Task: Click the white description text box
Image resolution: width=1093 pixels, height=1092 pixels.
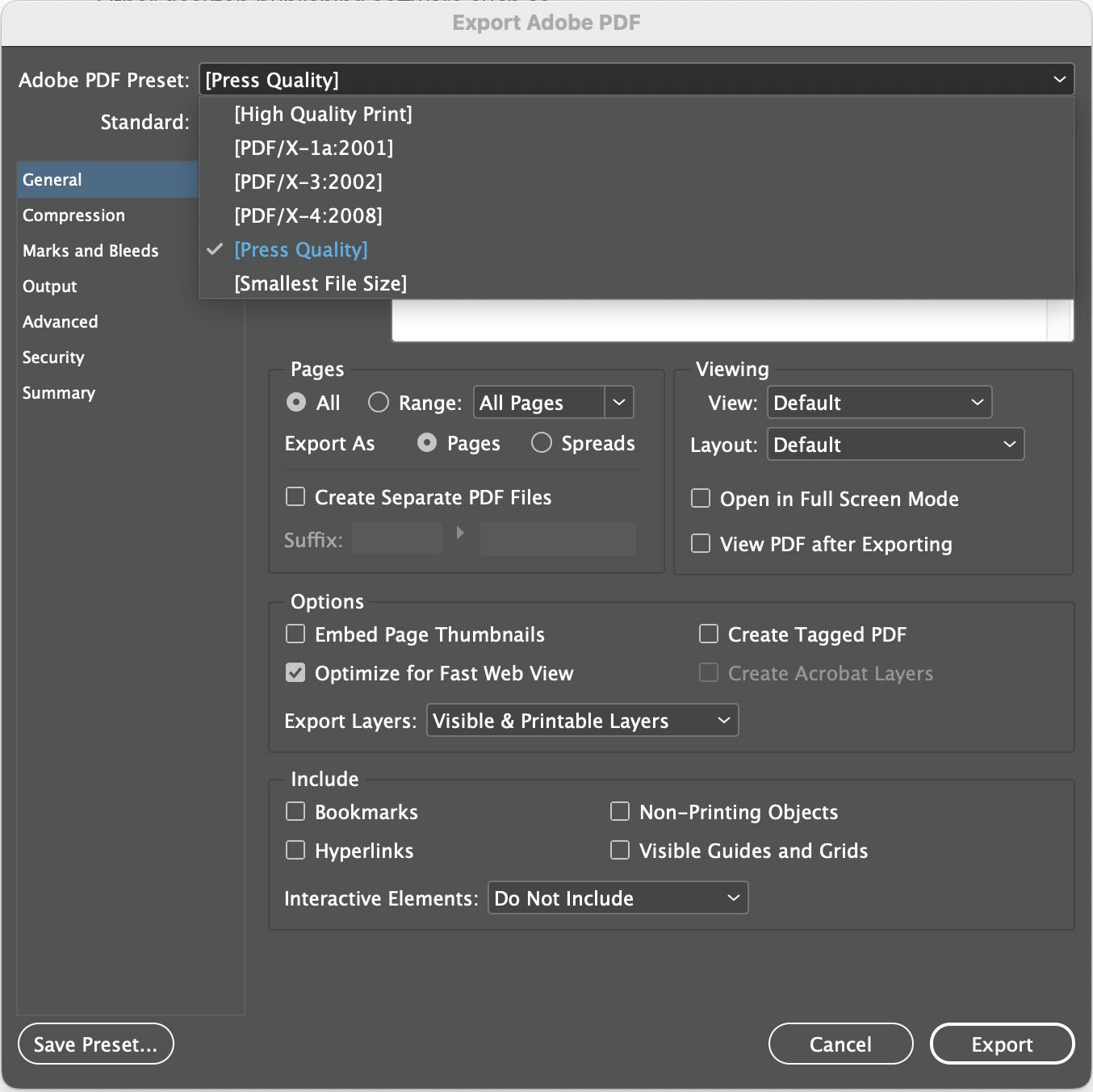Action: [x=719, y=320]
